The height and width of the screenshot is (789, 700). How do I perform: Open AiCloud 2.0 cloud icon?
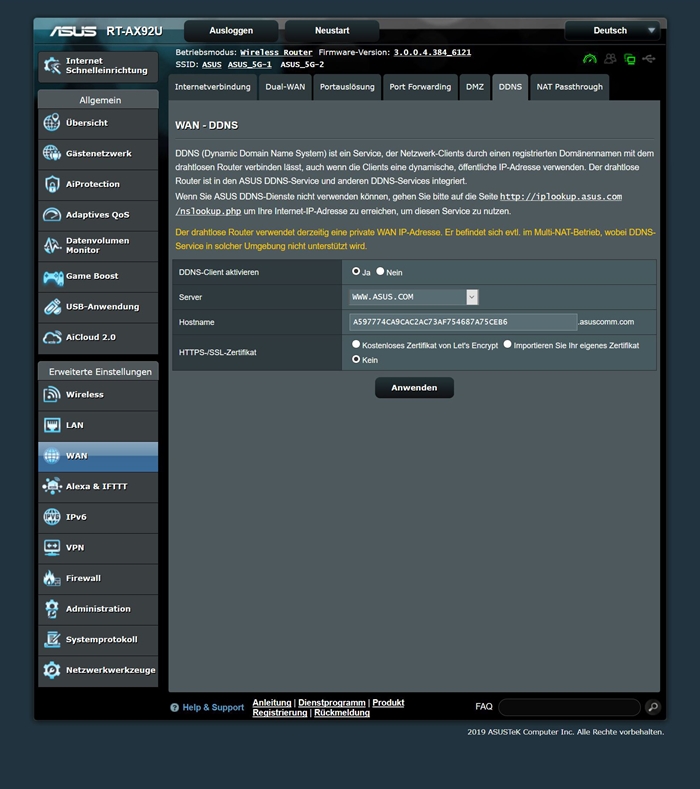[x=52, y=337]
